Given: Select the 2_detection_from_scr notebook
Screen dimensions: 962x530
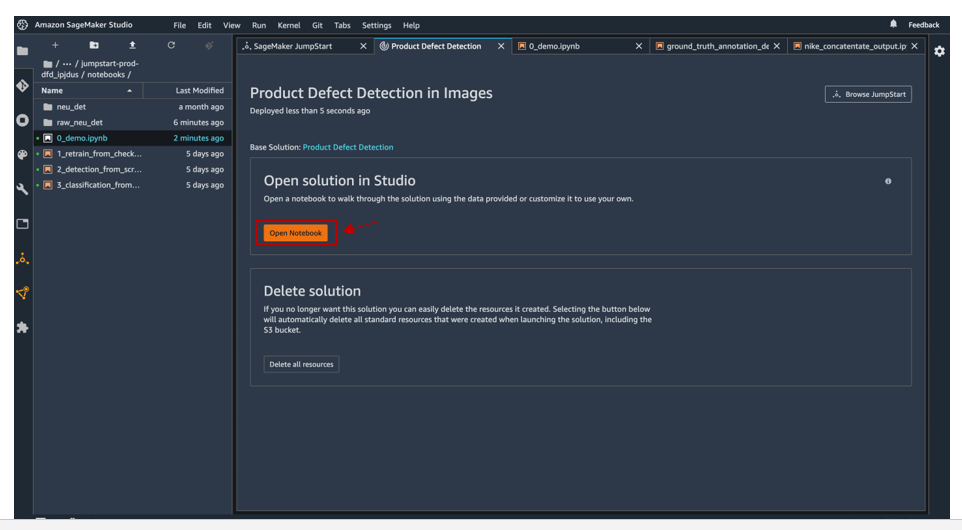Looking at the screenshot, I should tap(133, 169).
